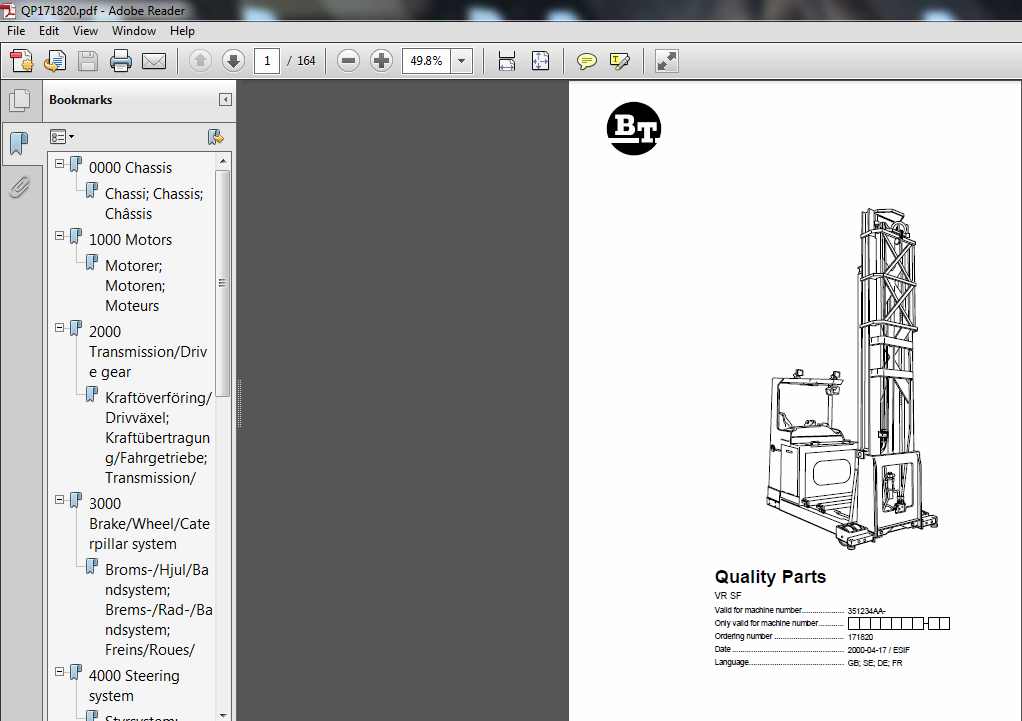The height and width of the screenshot is (721, 1022).
Task: Click the total pages 164 label
Action: (x=306, y=61)
